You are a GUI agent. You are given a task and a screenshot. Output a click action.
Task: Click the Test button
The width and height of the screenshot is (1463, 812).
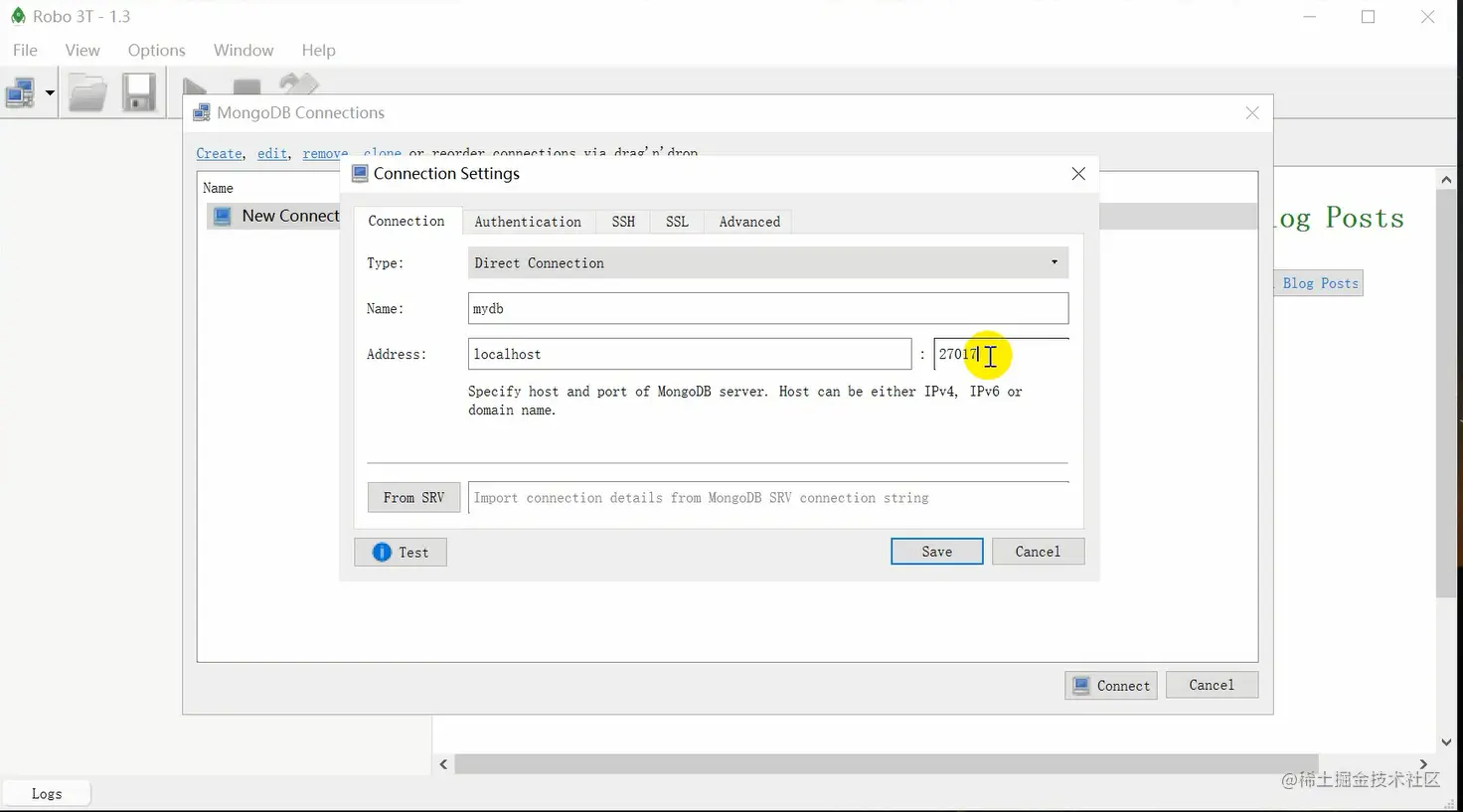(x=401, y=552)
